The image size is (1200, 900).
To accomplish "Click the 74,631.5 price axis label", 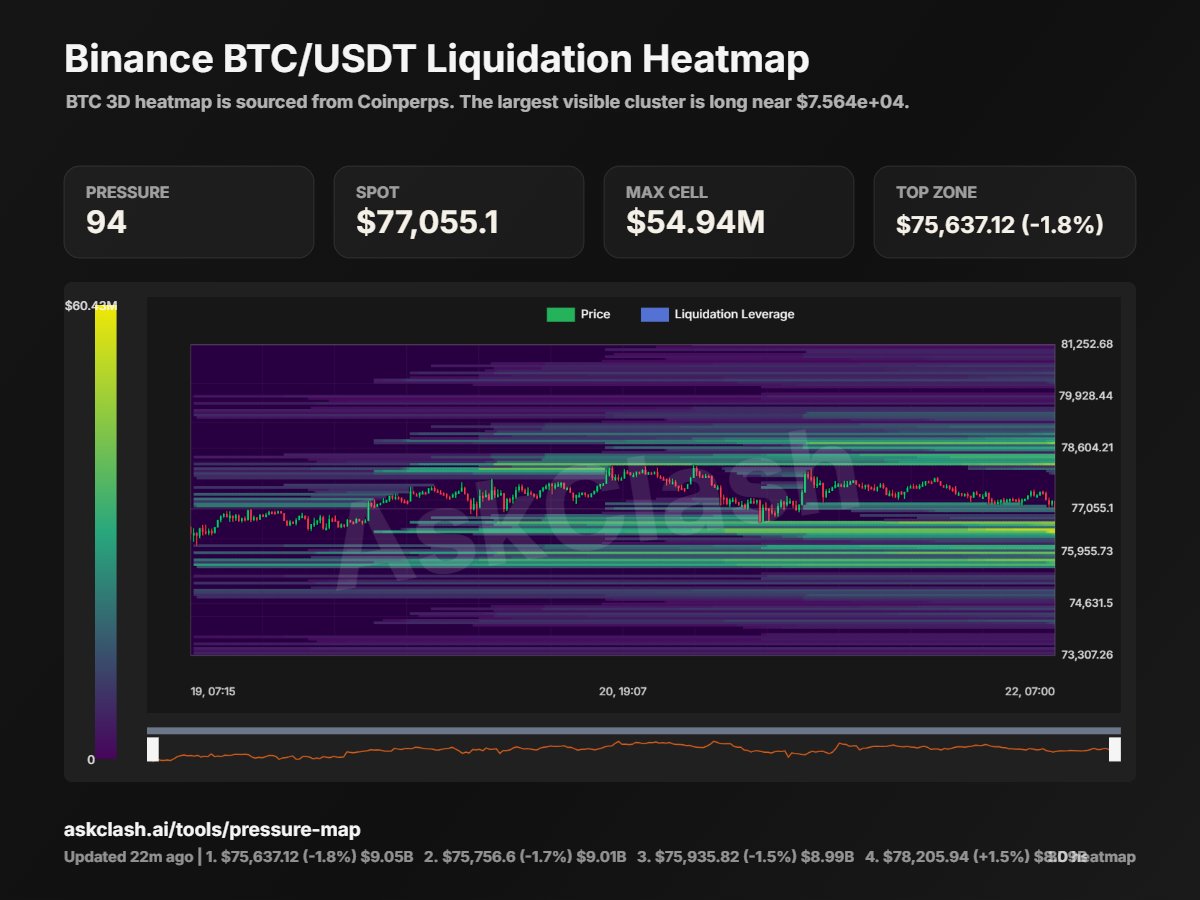I will coord(1091,603).
